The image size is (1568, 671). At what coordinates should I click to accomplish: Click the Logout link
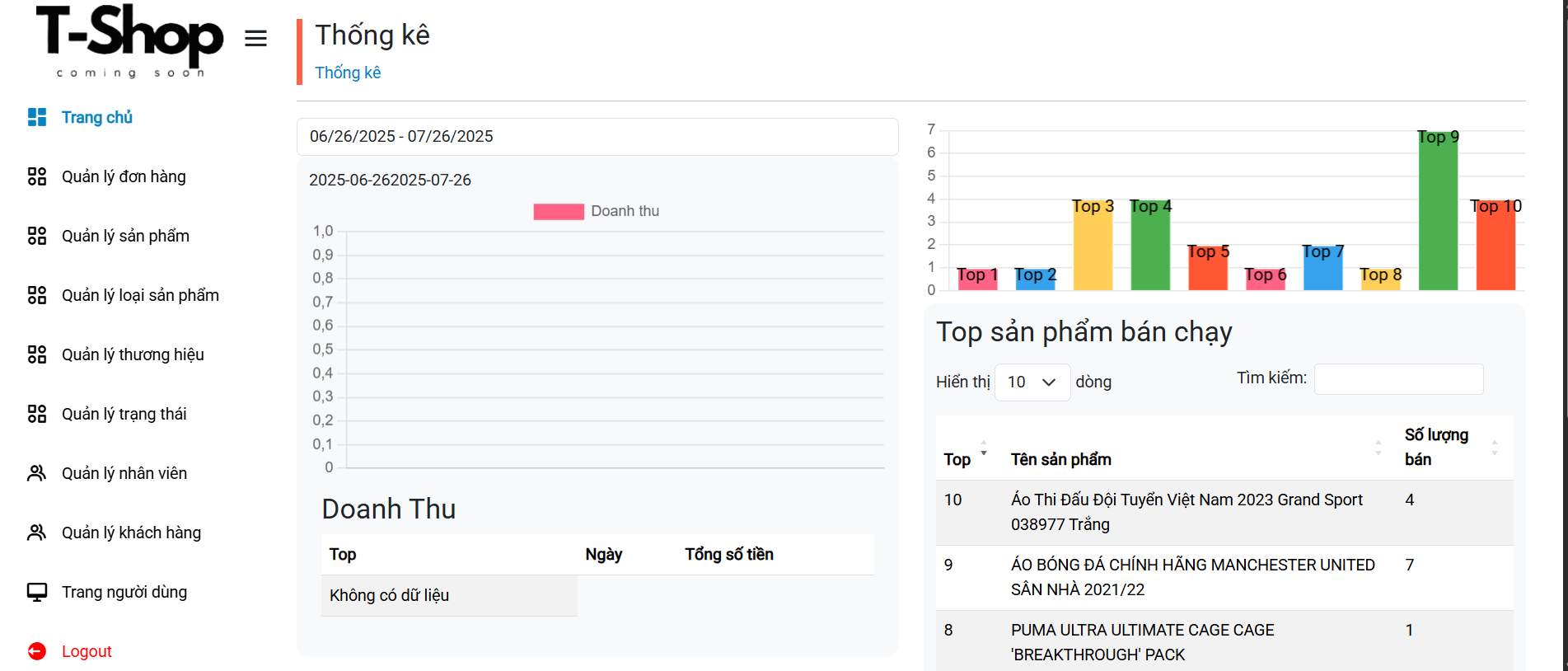(x=87, y=651)
